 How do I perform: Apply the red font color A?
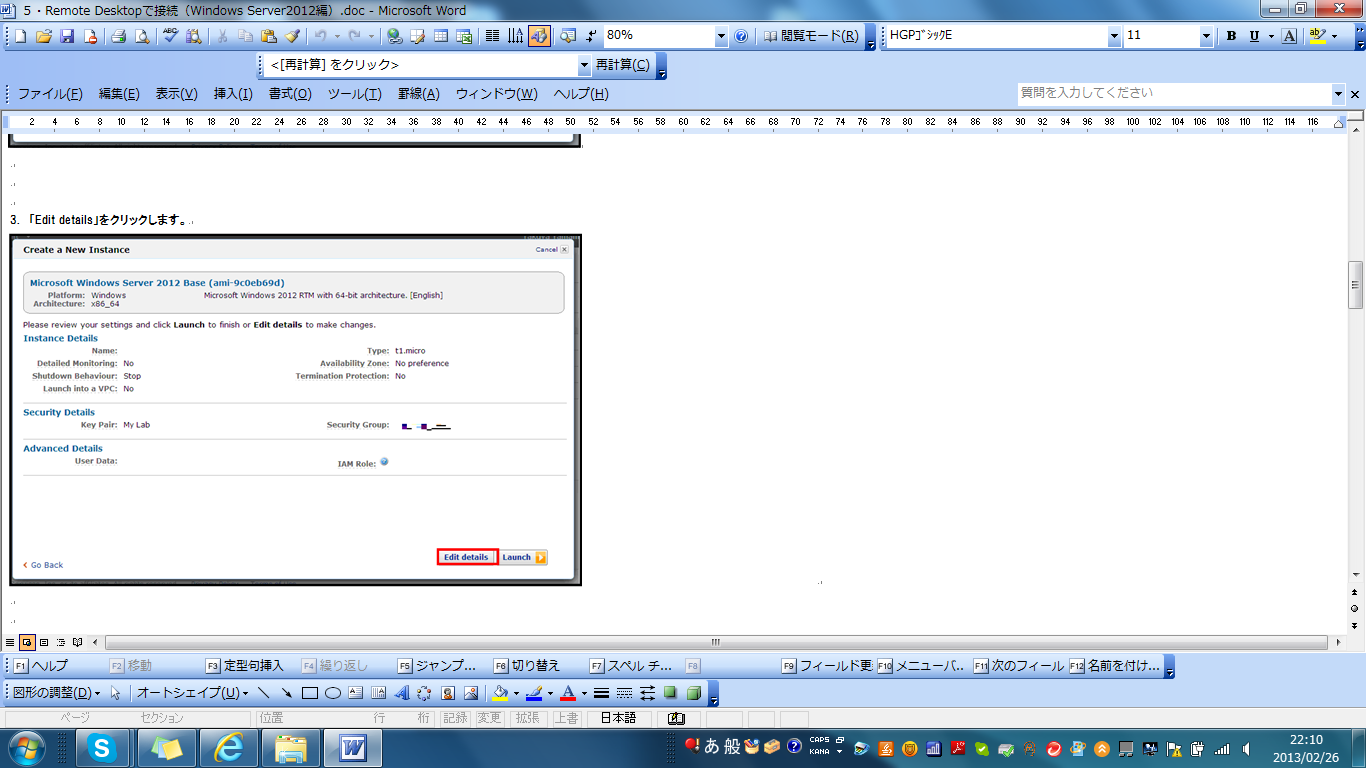coord(568,692)
